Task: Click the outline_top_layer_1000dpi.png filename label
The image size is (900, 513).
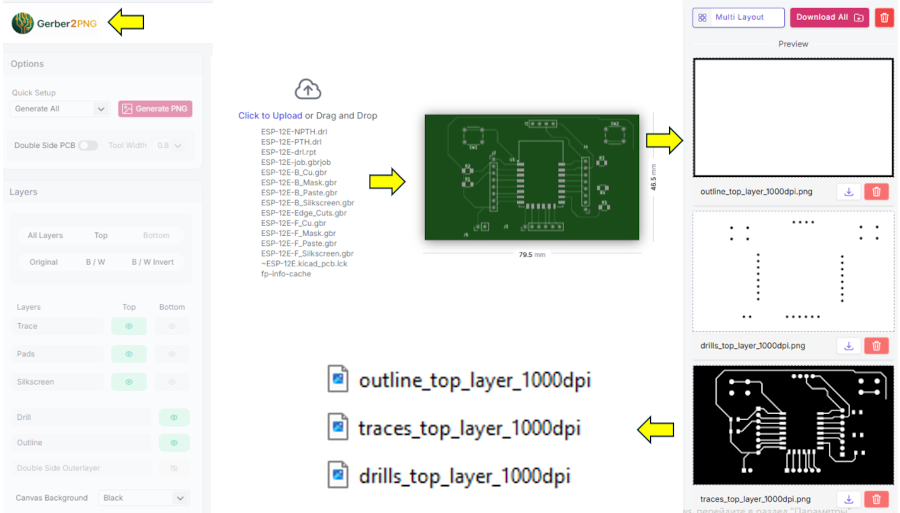Action: click(756, 192)
